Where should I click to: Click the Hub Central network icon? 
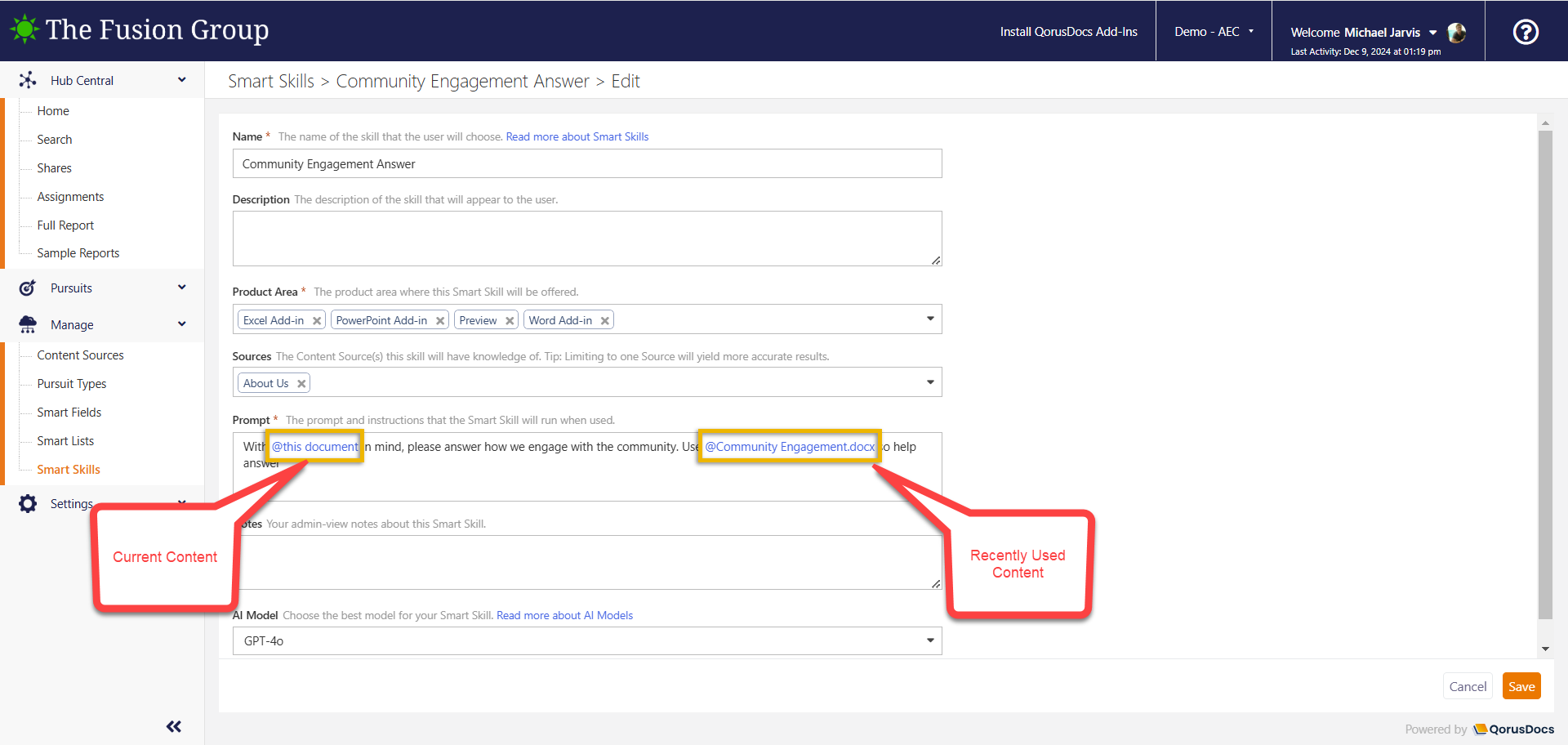tap(28, 80)
